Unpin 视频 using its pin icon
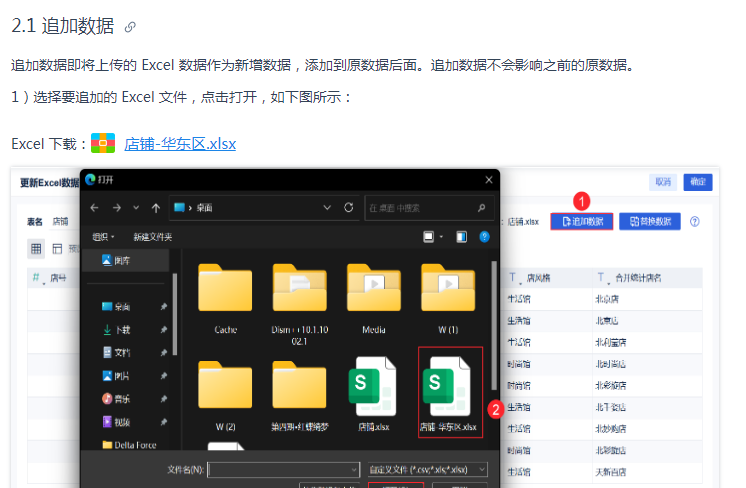Viewport: 746px width, 488px height. [164, 422]
